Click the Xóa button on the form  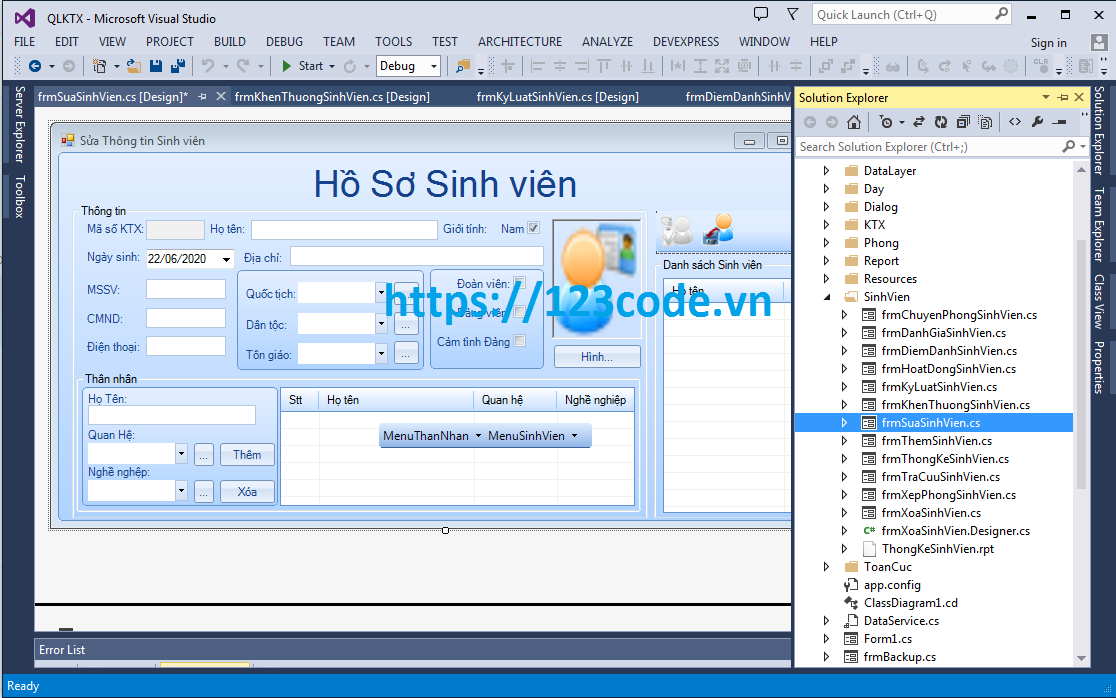point(246,491)
